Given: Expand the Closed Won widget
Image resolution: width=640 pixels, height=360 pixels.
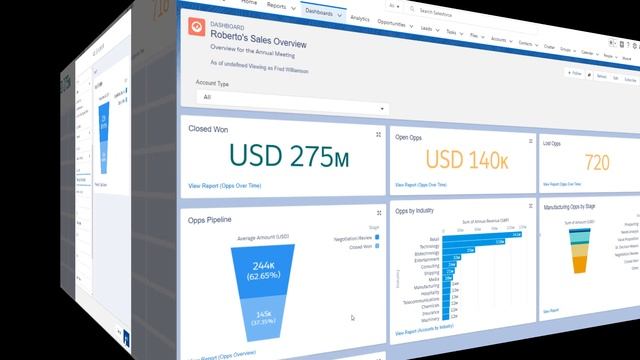Looking at the screenshot, I should pos(378,134).
